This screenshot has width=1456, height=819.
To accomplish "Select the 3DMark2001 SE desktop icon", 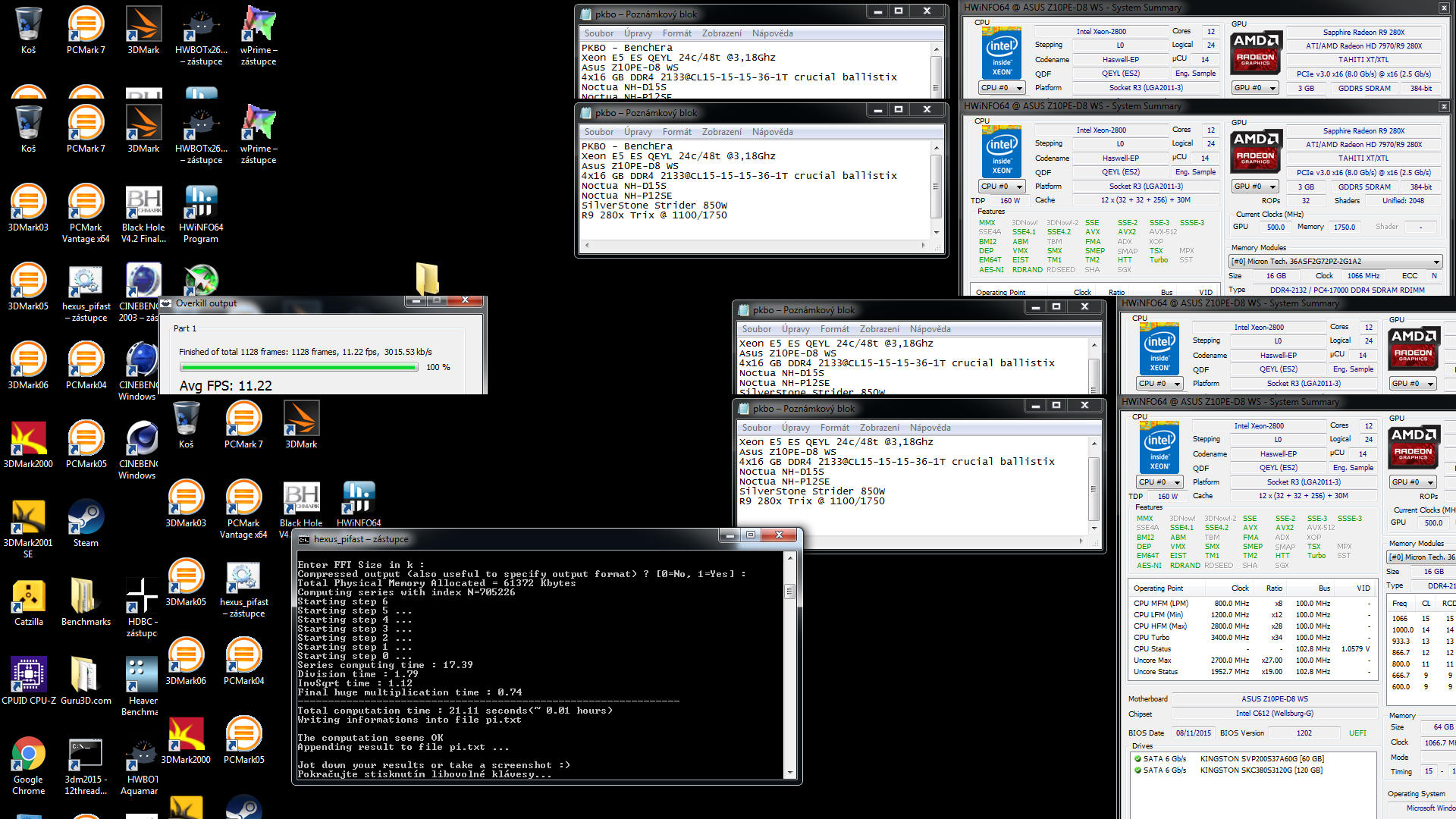I will (29, 529).
